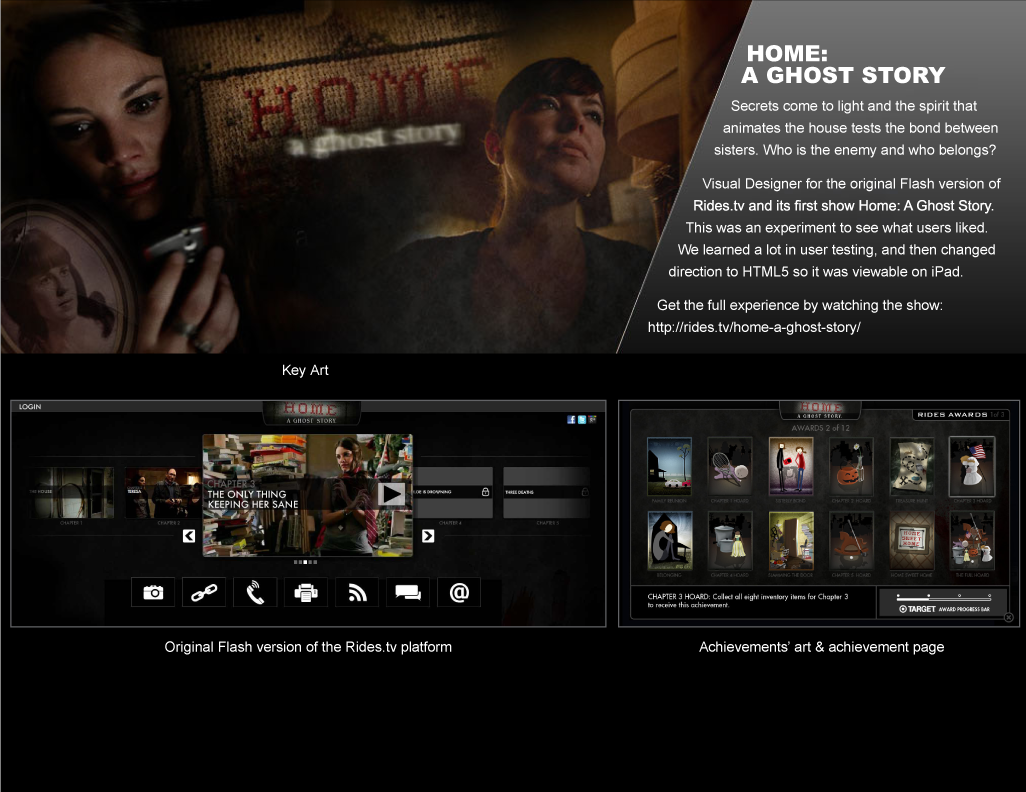
Task: Play the Chapter 3 video
Action: point(392,494)
